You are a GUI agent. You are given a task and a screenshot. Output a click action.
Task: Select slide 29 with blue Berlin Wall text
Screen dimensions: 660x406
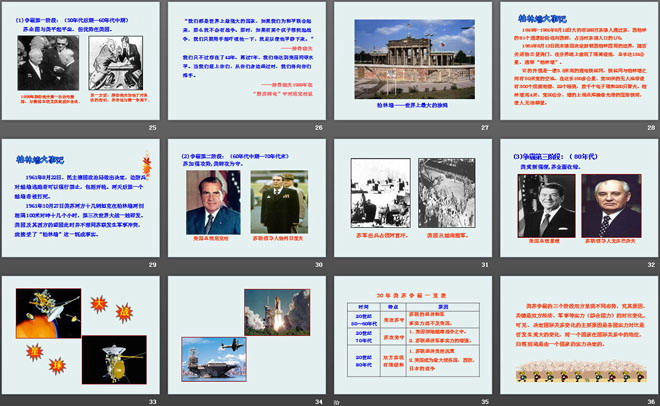(81, 198)
